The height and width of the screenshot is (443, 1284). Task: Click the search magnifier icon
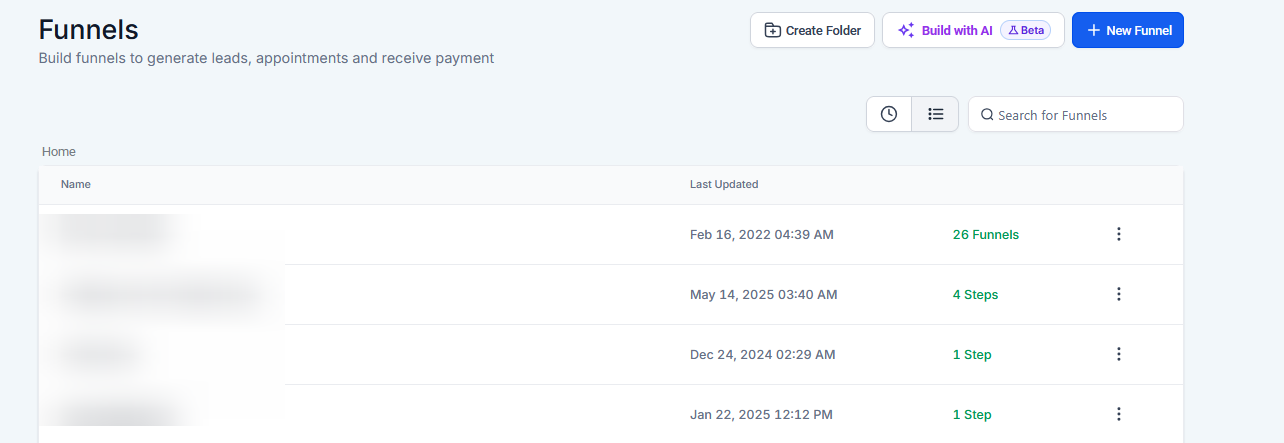tap(987, 115)
